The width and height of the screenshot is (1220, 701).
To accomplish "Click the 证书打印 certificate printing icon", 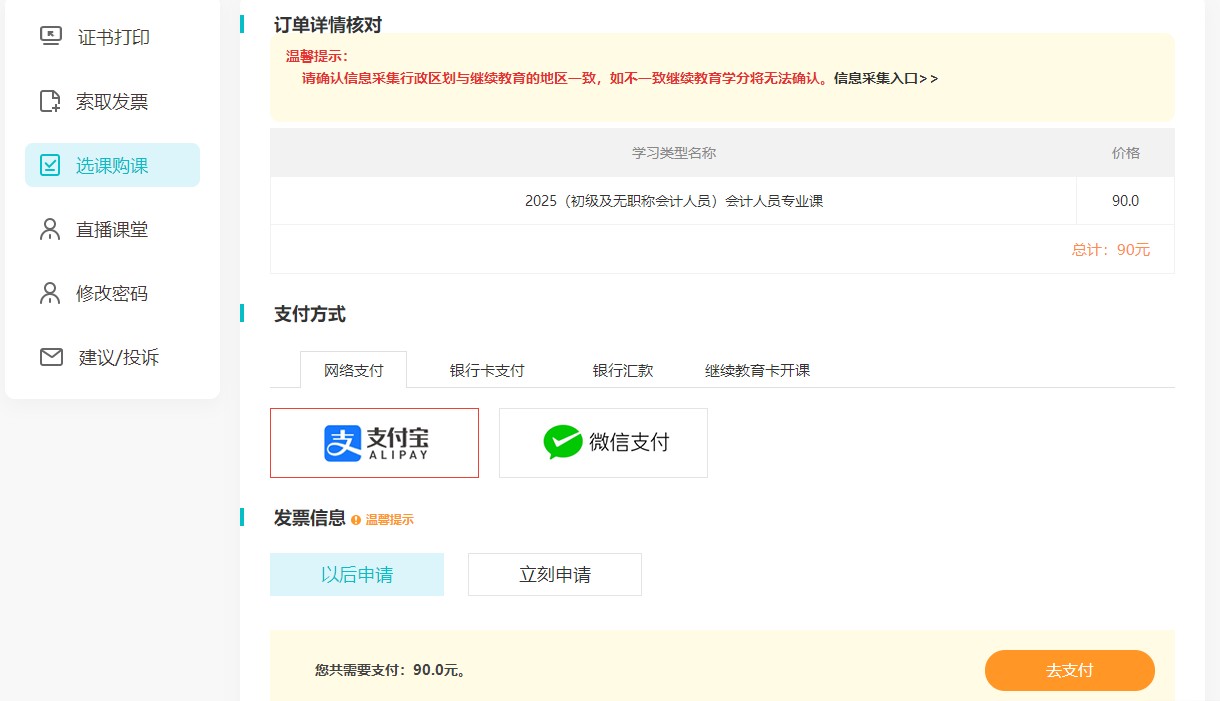I will (x=50, y=36).
